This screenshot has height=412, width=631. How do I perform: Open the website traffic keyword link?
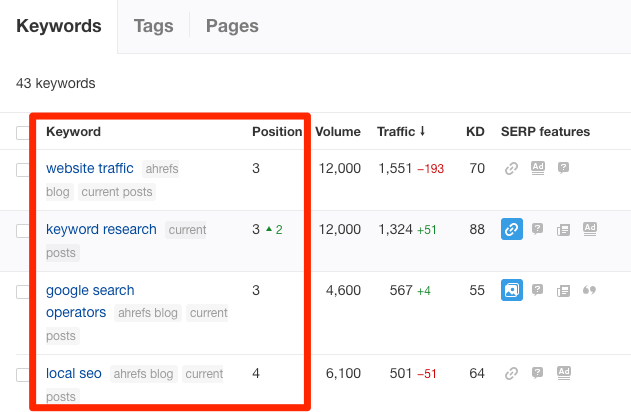tap(90, 168)
